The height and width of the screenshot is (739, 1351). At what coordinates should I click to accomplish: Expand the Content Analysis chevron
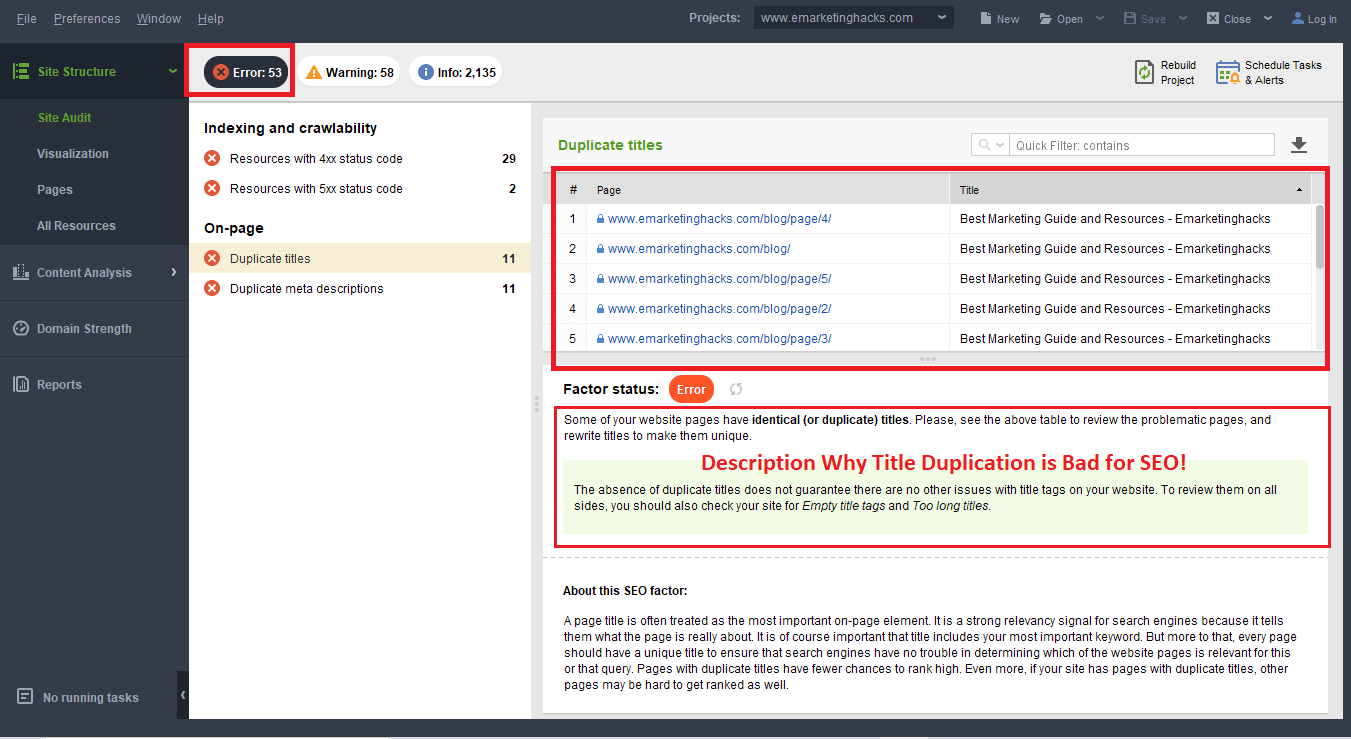coord(174,272)
